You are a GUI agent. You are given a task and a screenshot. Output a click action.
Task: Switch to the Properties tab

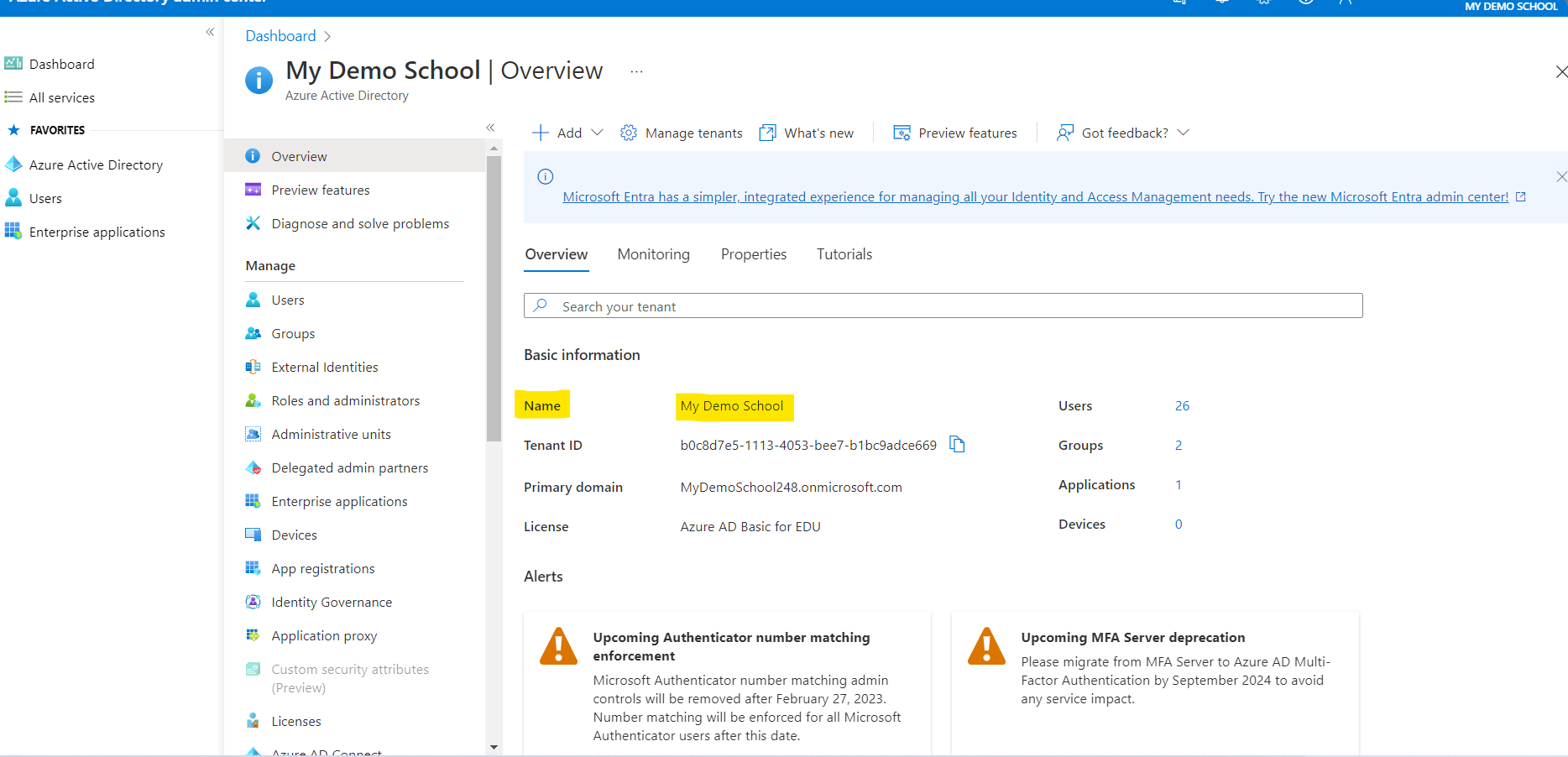coord(754,254)
